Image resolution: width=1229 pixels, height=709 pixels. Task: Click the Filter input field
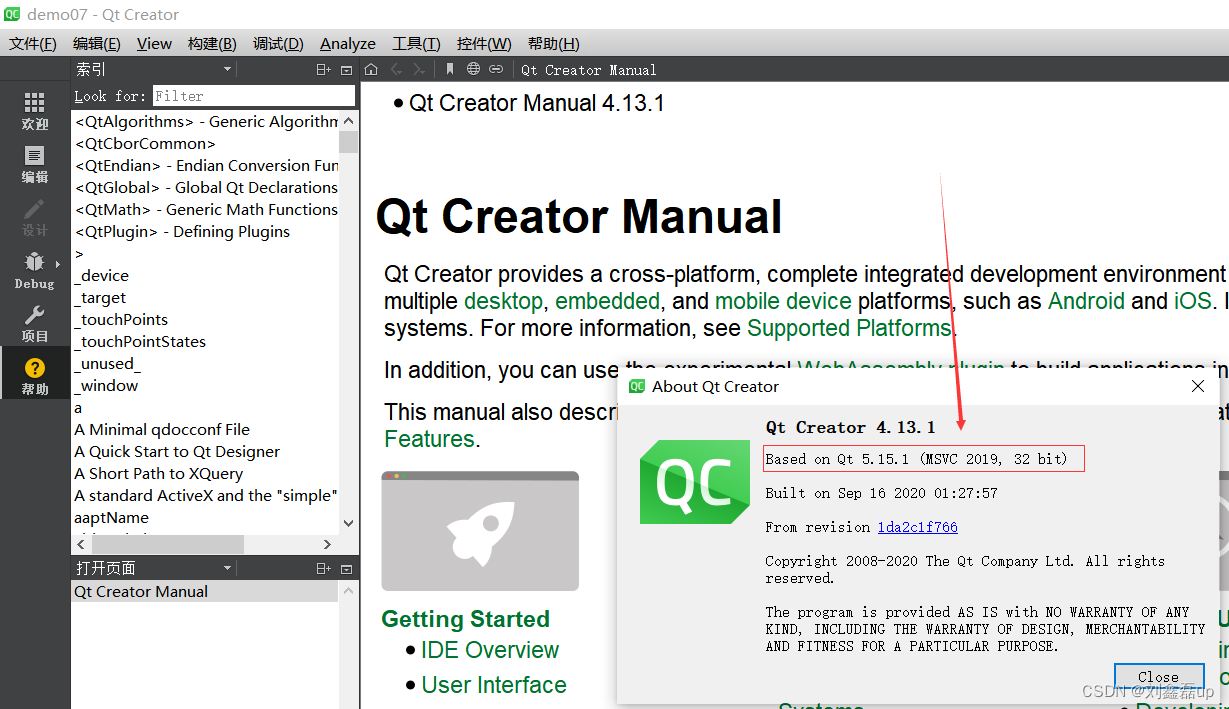click(x=253, y=96)
